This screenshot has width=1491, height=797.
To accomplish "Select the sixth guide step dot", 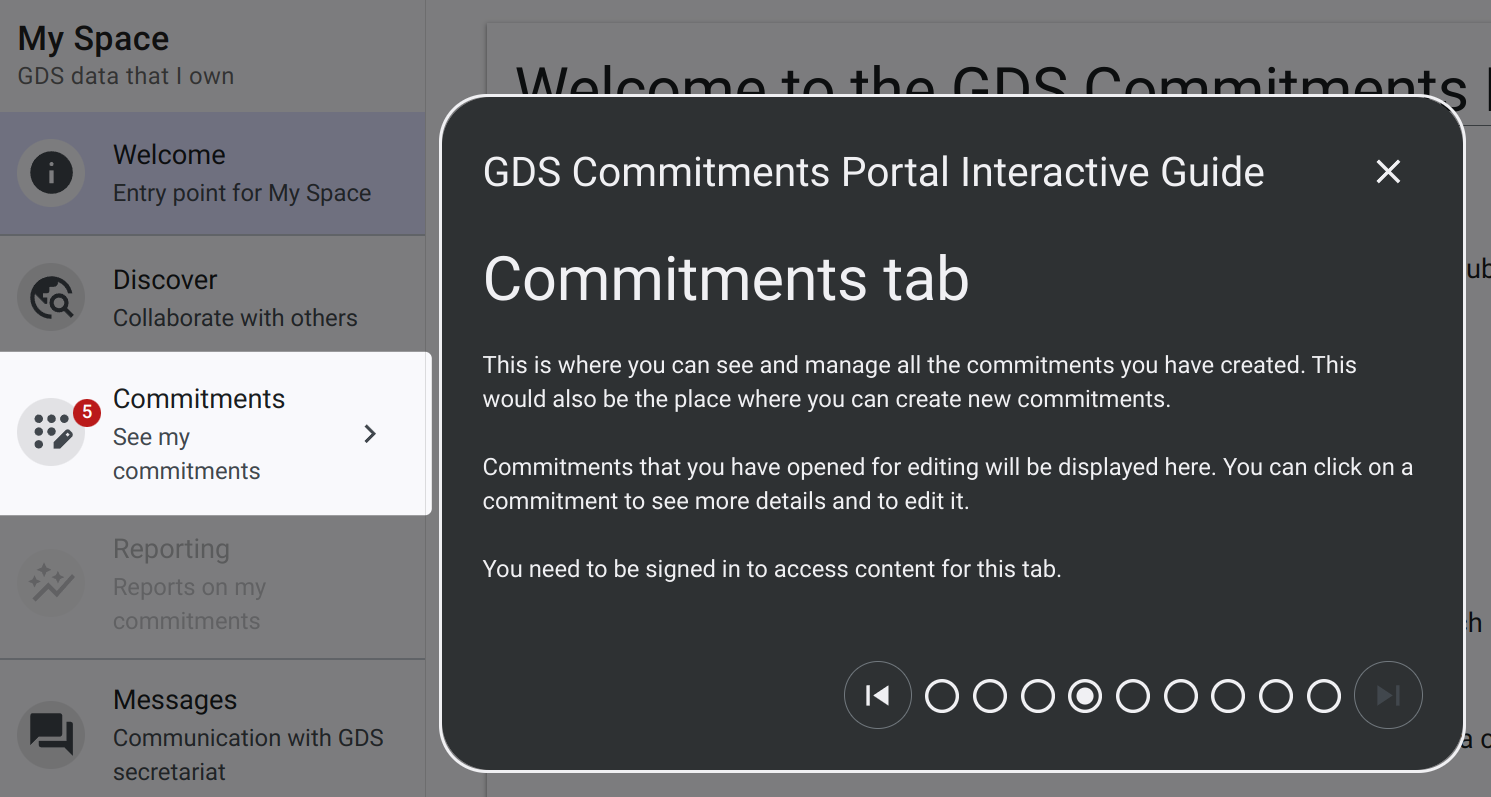I will tap(1181, 696).
